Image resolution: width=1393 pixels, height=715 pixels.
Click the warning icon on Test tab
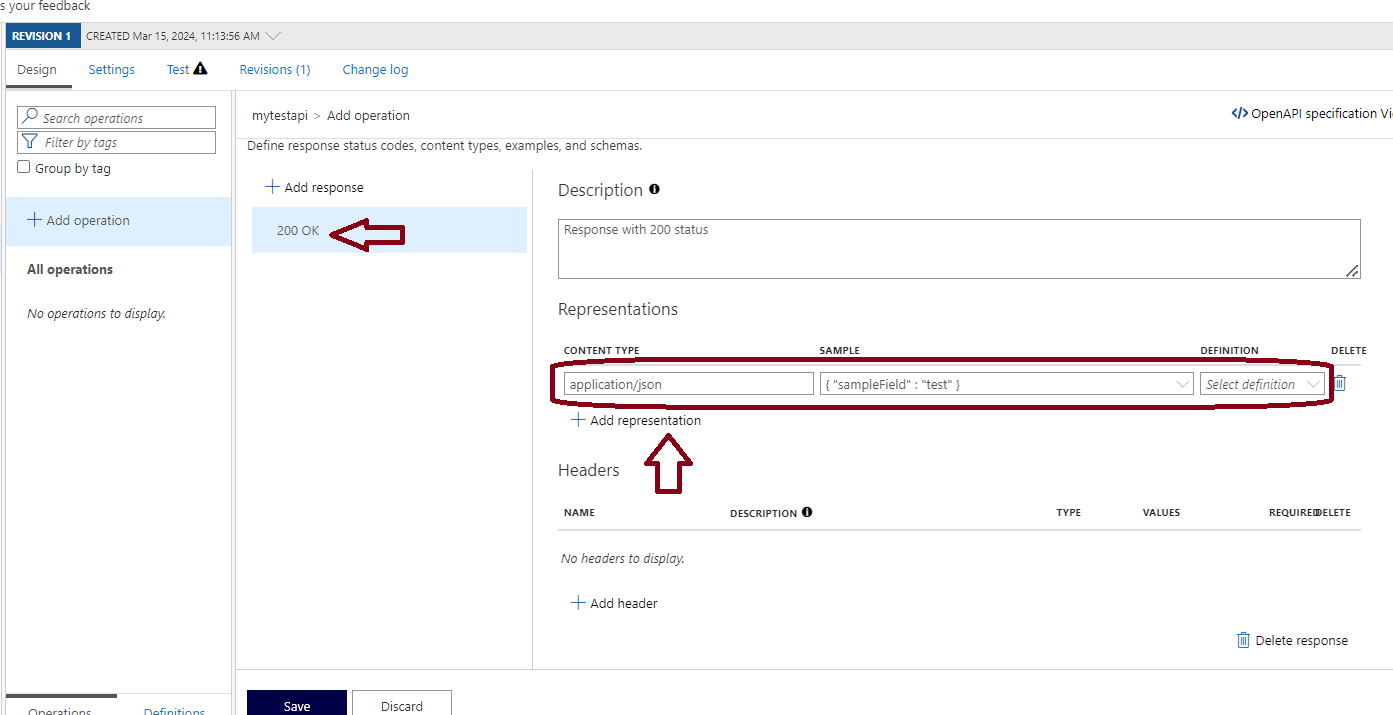pyautogui.click(x=200, y=69)
